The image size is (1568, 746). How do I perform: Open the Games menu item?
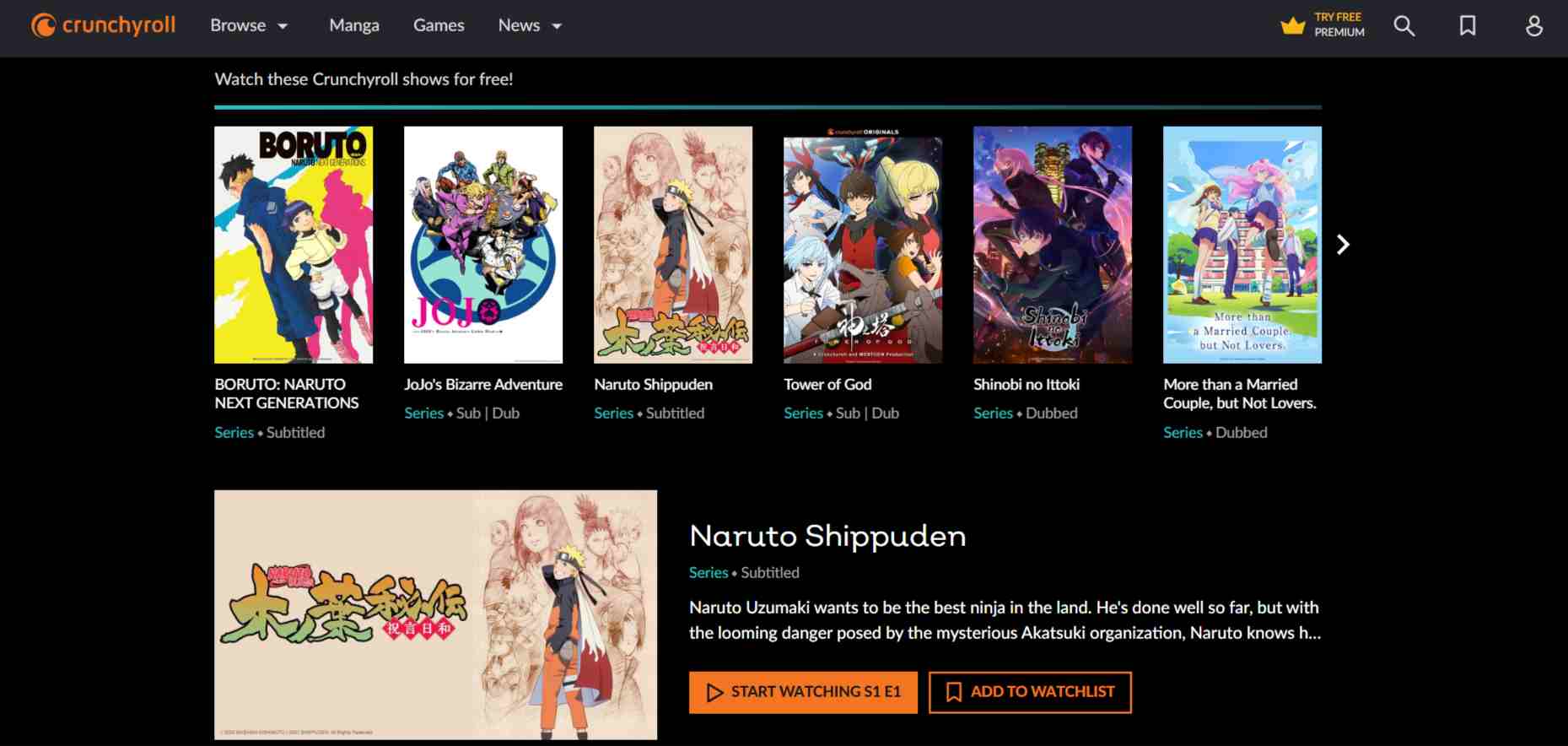439,25
